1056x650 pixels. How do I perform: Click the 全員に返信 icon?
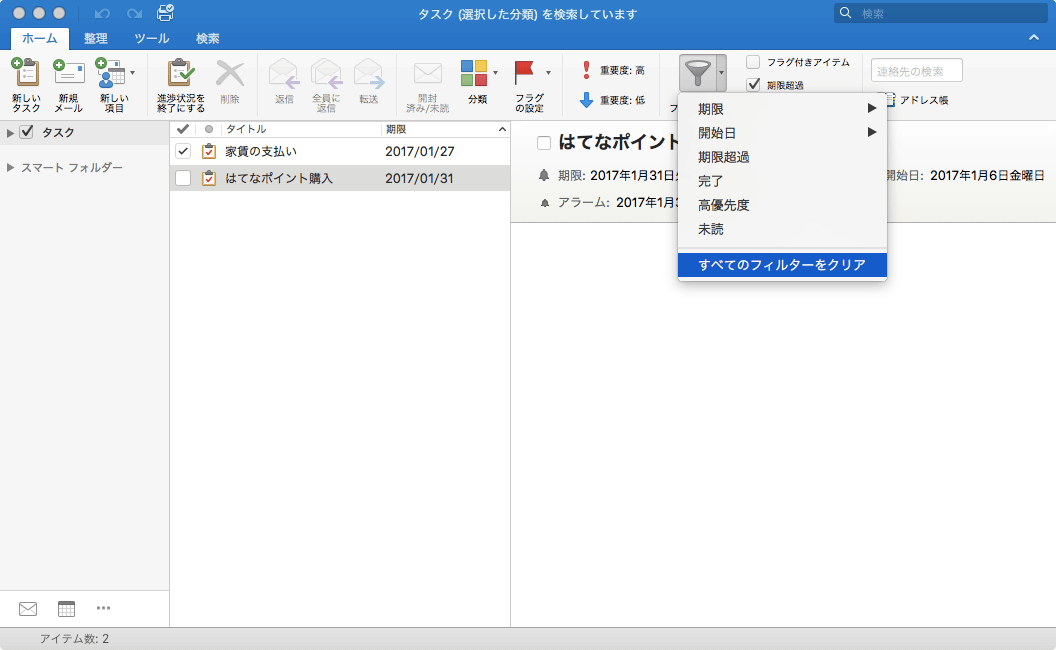coord(326,73)
